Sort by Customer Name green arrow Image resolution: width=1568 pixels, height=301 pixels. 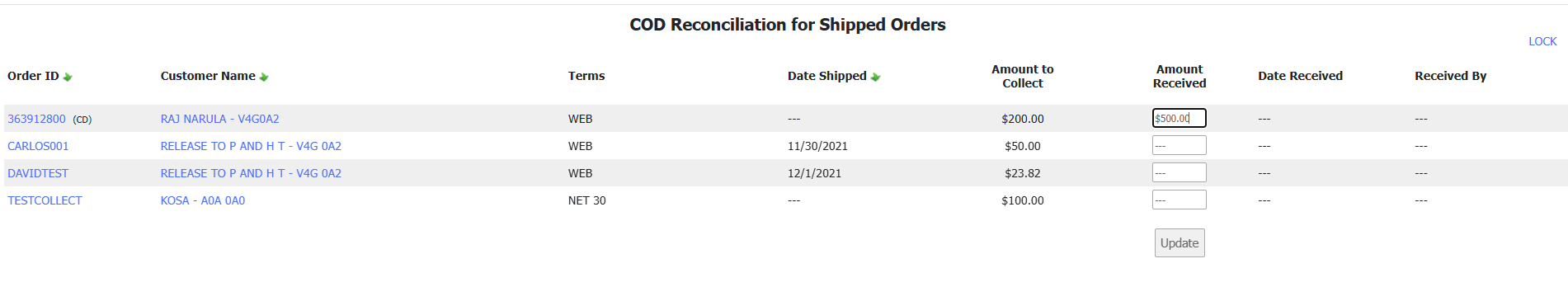[264, 77]
